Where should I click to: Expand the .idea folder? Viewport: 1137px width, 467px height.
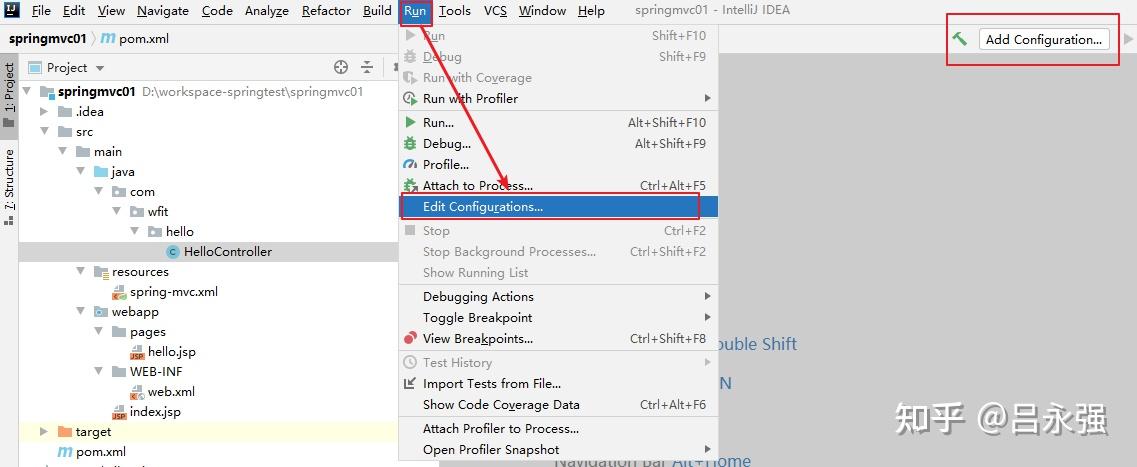[x=44, y=112]
